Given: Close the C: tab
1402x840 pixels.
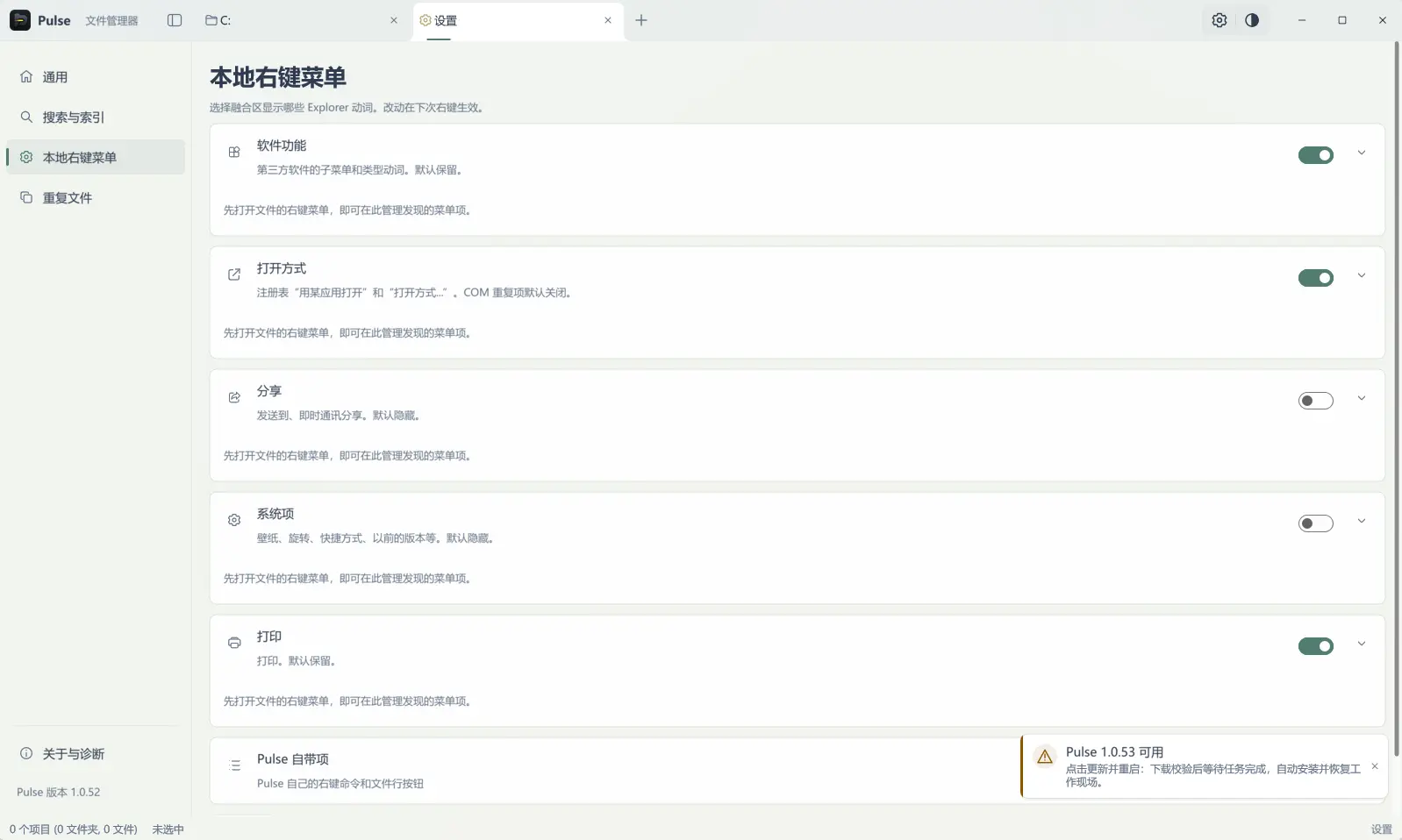Looking at the screenshot, I should tap(394, 20).
